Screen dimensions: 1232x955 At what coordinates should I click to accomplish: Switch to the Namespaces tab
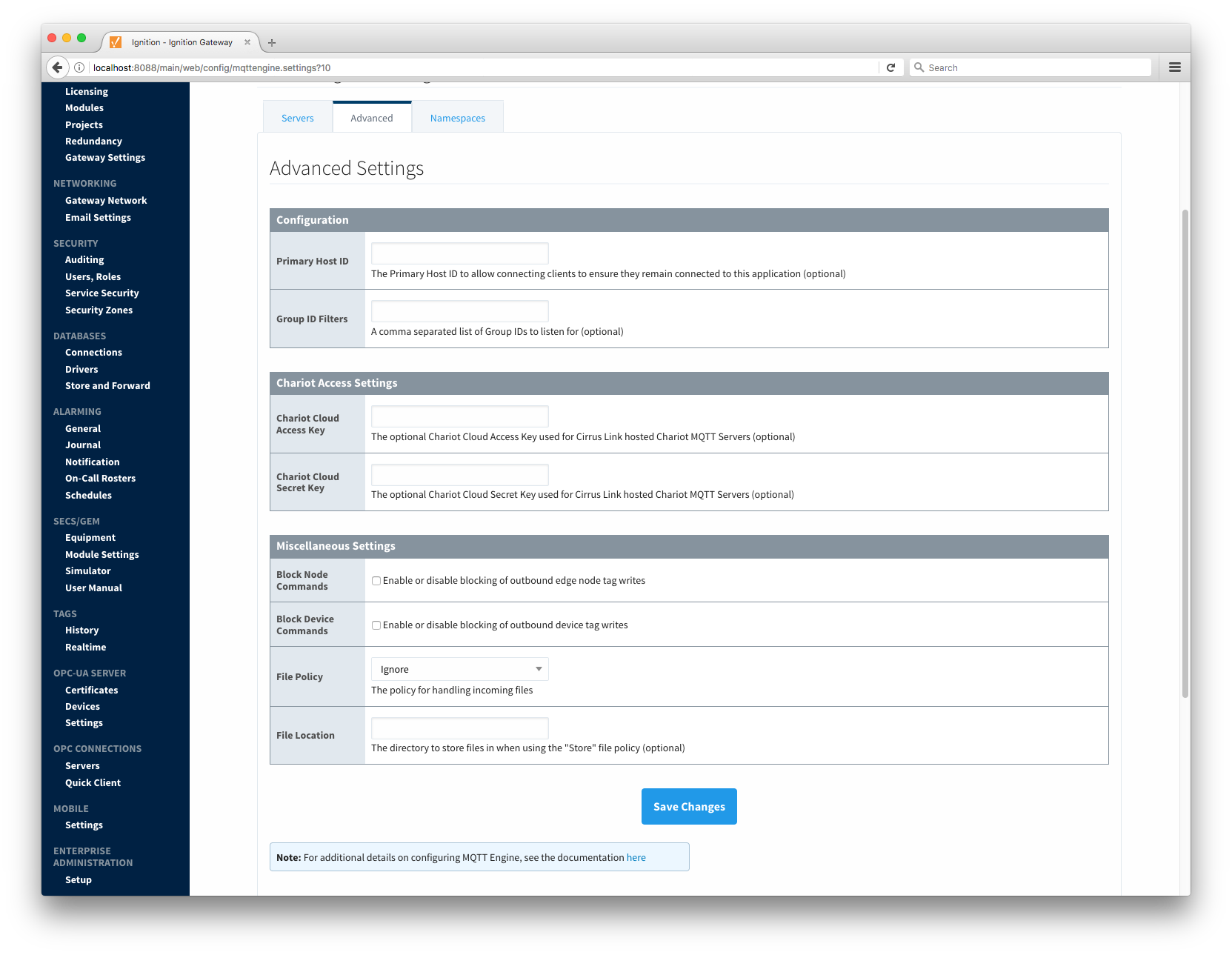[458, 118]
